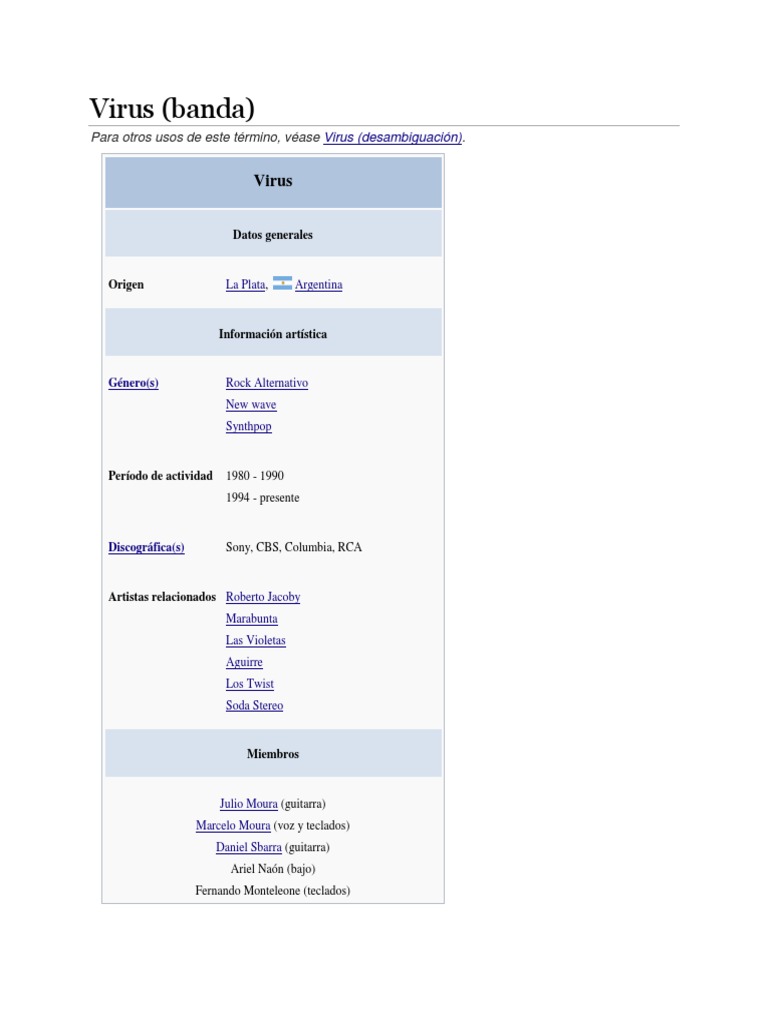Open the Daniel Sbarra member link
768x1024 pixels.
[249, 847]
